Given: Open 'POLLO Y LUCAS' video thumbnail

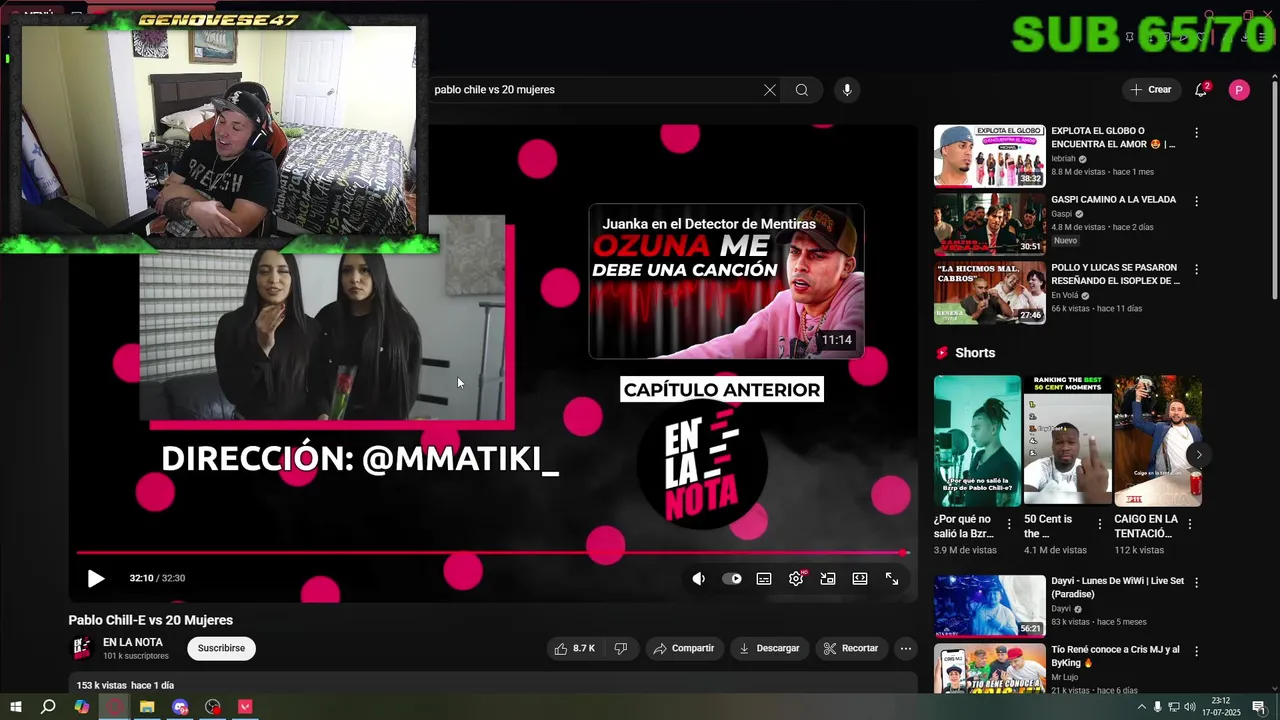Looking at the screenshot, I should coord(989,293).
